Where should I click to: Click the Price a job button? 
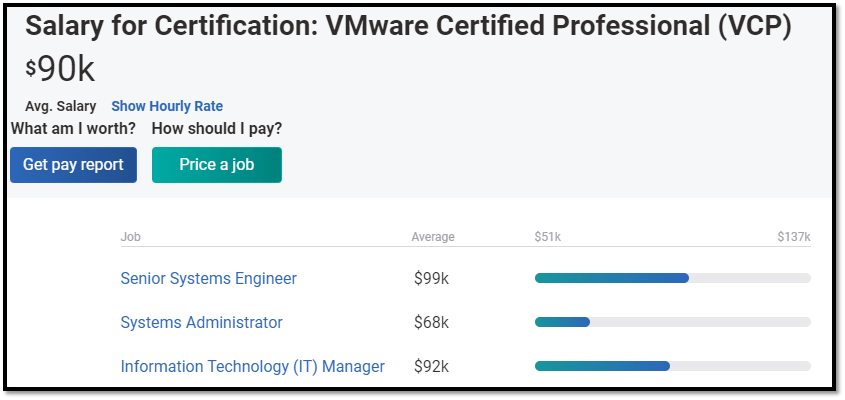(x=217, y=165)
